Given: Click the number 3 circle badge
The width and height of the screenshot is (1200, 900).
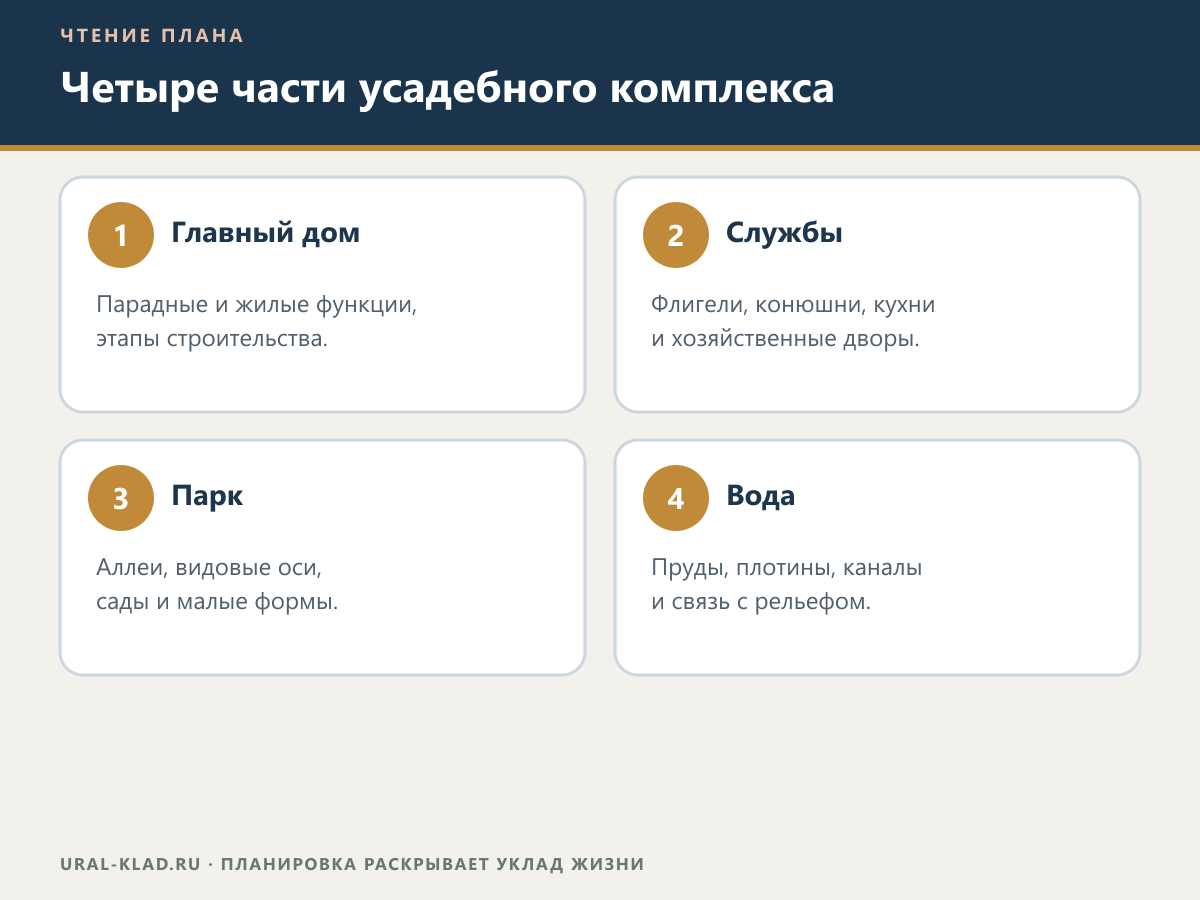Looking at the screenshot, I should pyautogui.click(x=121, y=498).
